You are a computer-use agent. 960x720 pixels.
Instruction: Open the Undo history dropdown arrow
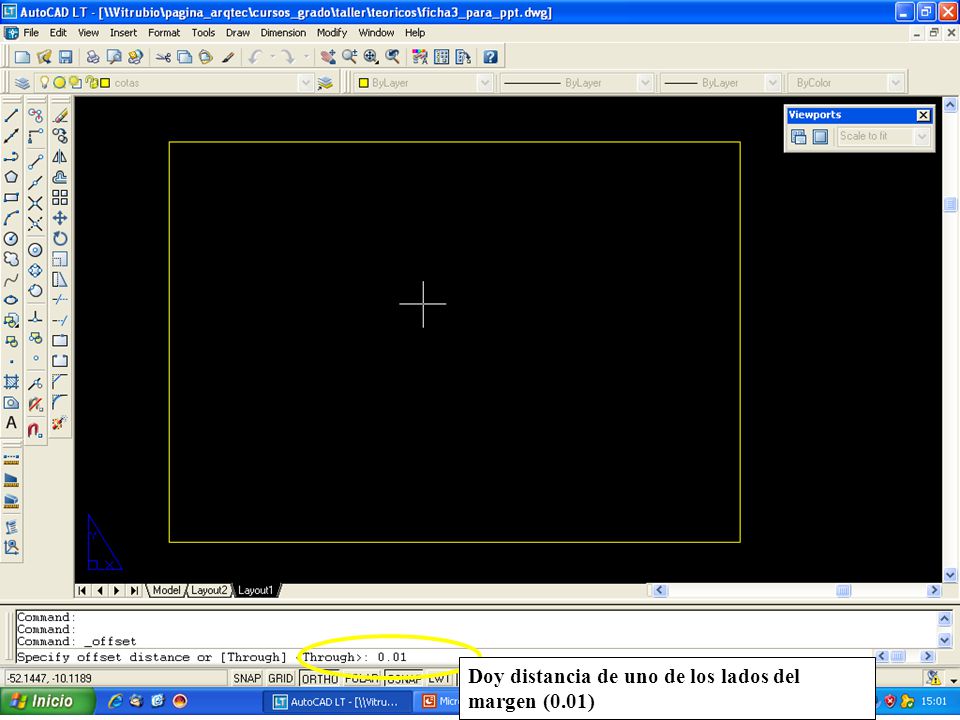tap(272, 57)
